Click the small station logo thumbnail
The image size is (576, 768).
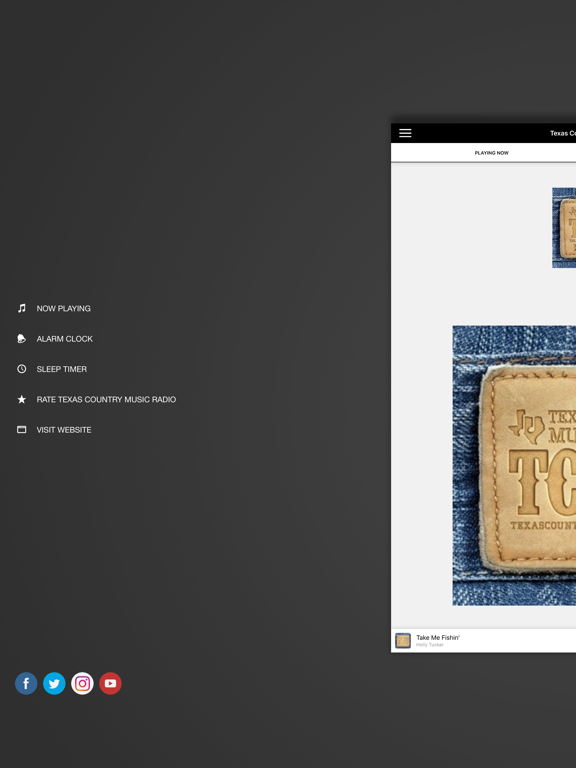coord(564,228)
